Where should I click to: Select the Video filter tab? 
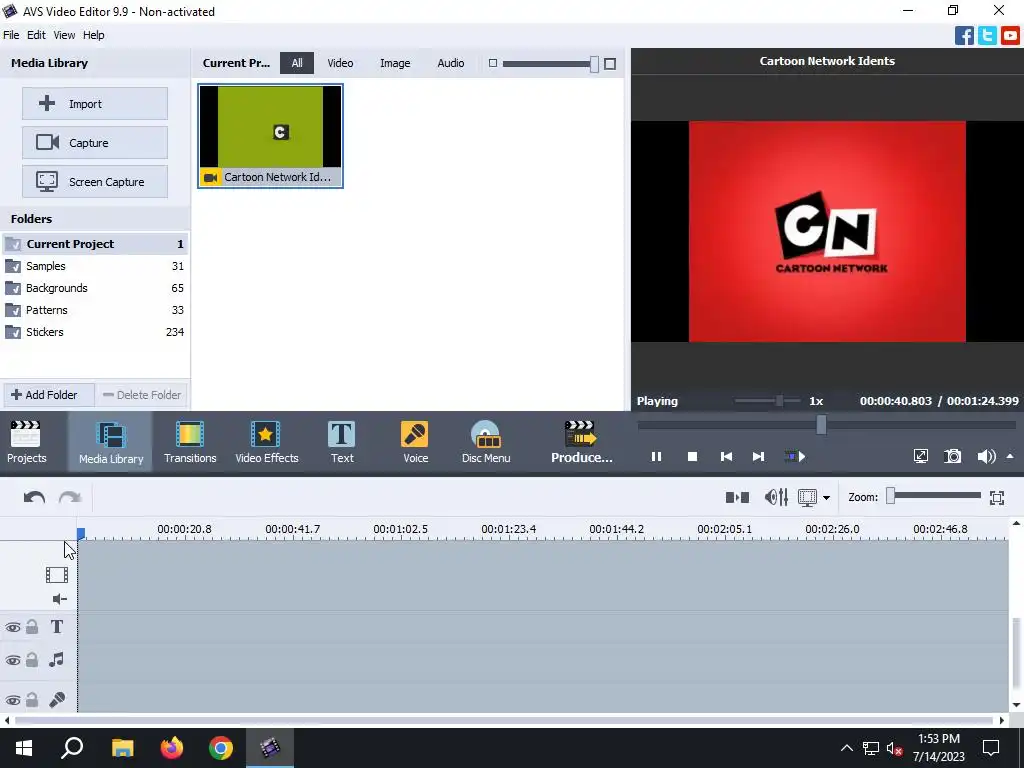[340, 63]
